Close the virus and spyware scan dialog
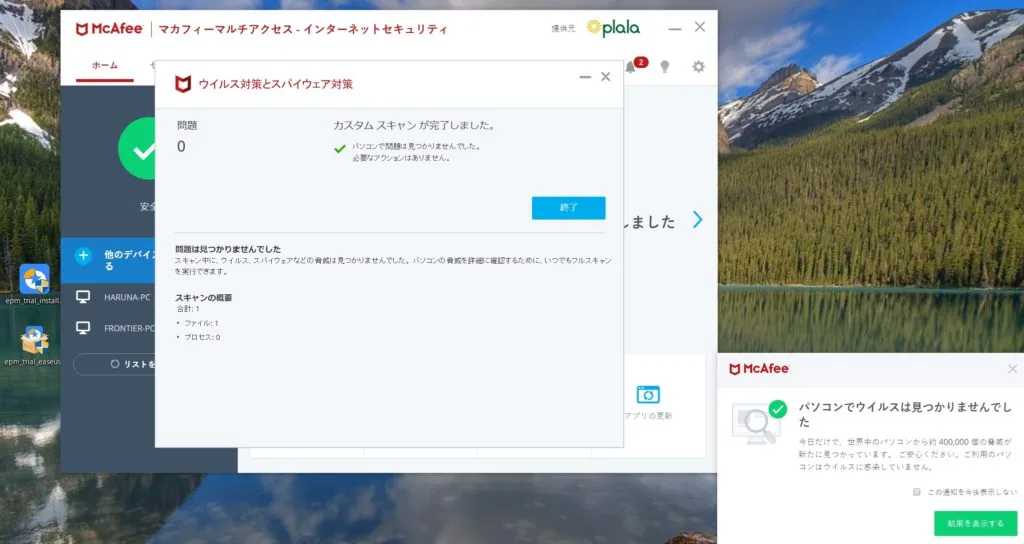The image size is (1024, 544). [605, 77]
